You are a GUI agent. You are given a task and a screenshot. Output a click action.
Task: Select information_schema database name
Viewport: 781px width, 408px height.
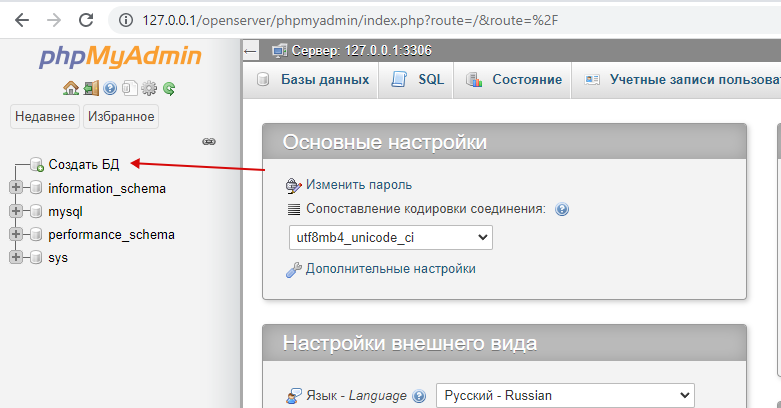(107, 188)
